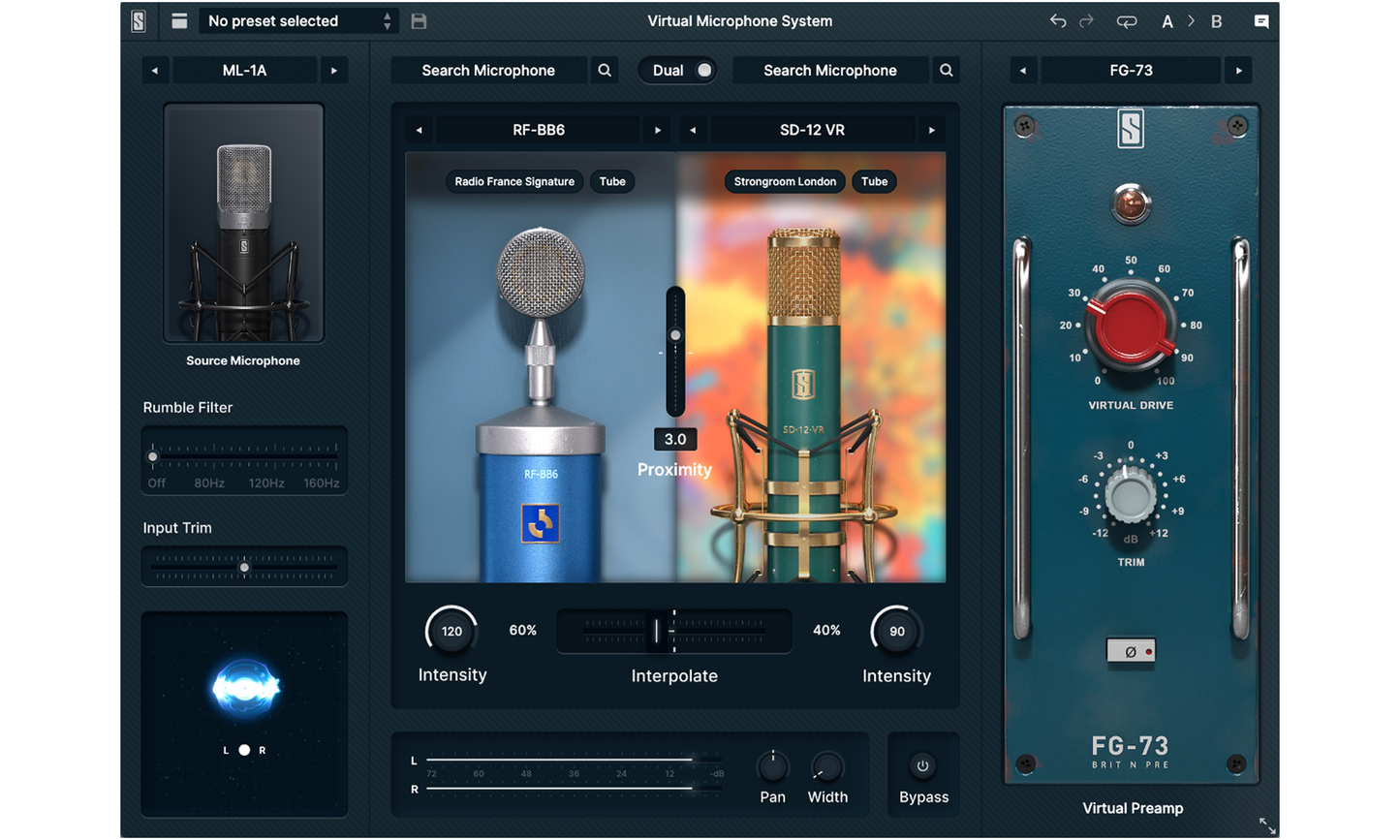
Task: Toggle the Bypass power button
Action: point(922,766)
